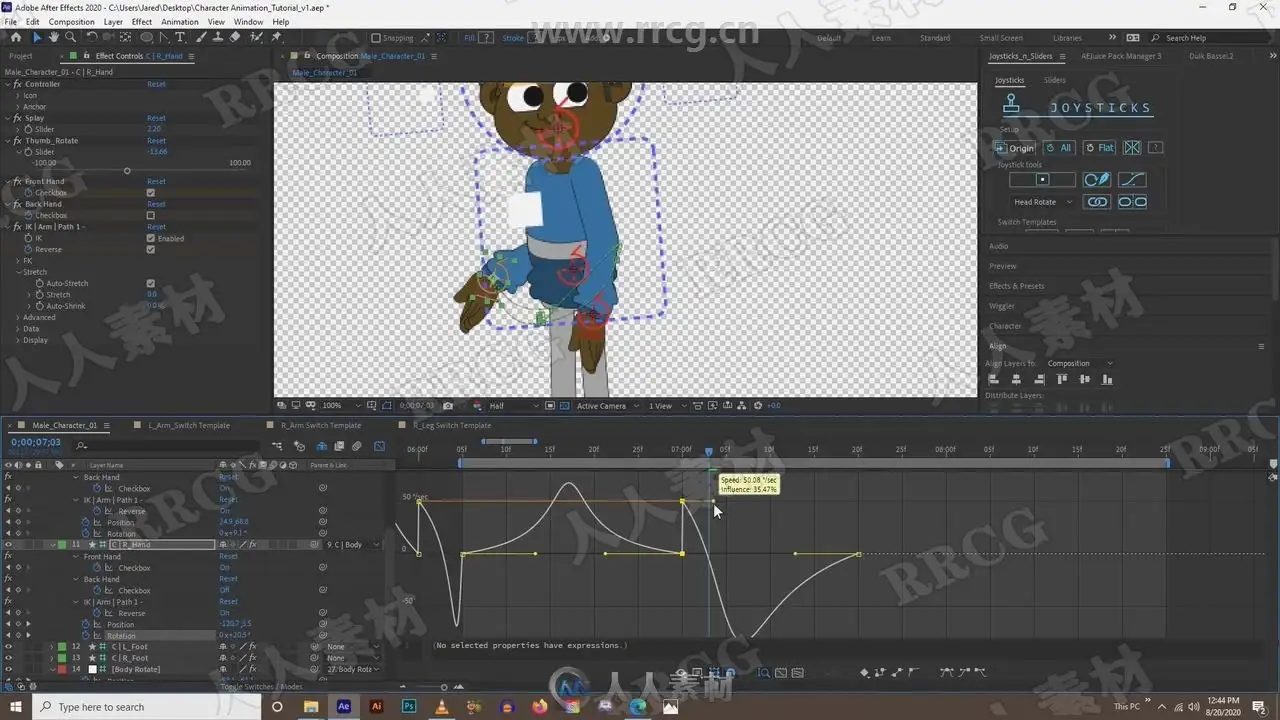Screen dimensions: 1280x720
Task: Expand the Display group in Effect Controls
Action: point(18,340)
